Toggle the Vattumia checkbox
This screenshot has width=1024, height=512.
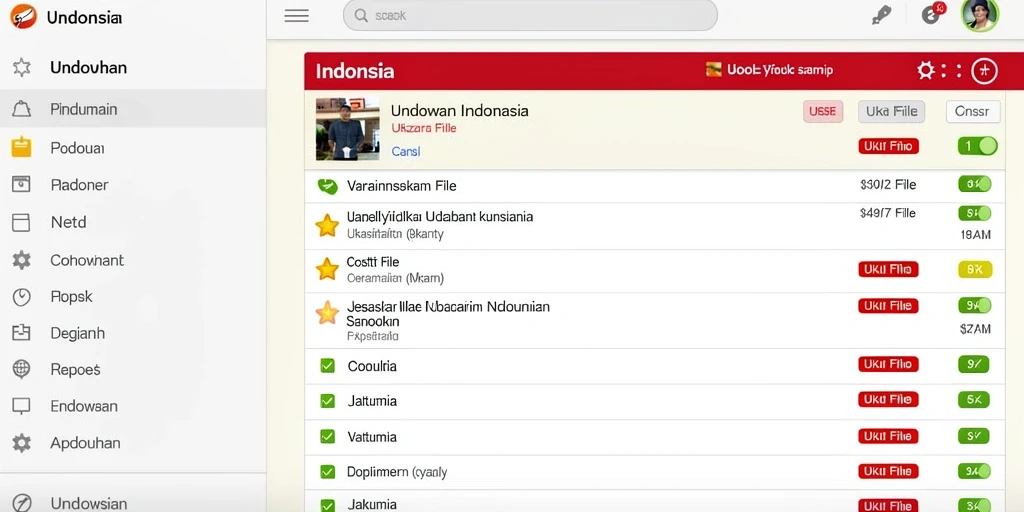(327, 436)
